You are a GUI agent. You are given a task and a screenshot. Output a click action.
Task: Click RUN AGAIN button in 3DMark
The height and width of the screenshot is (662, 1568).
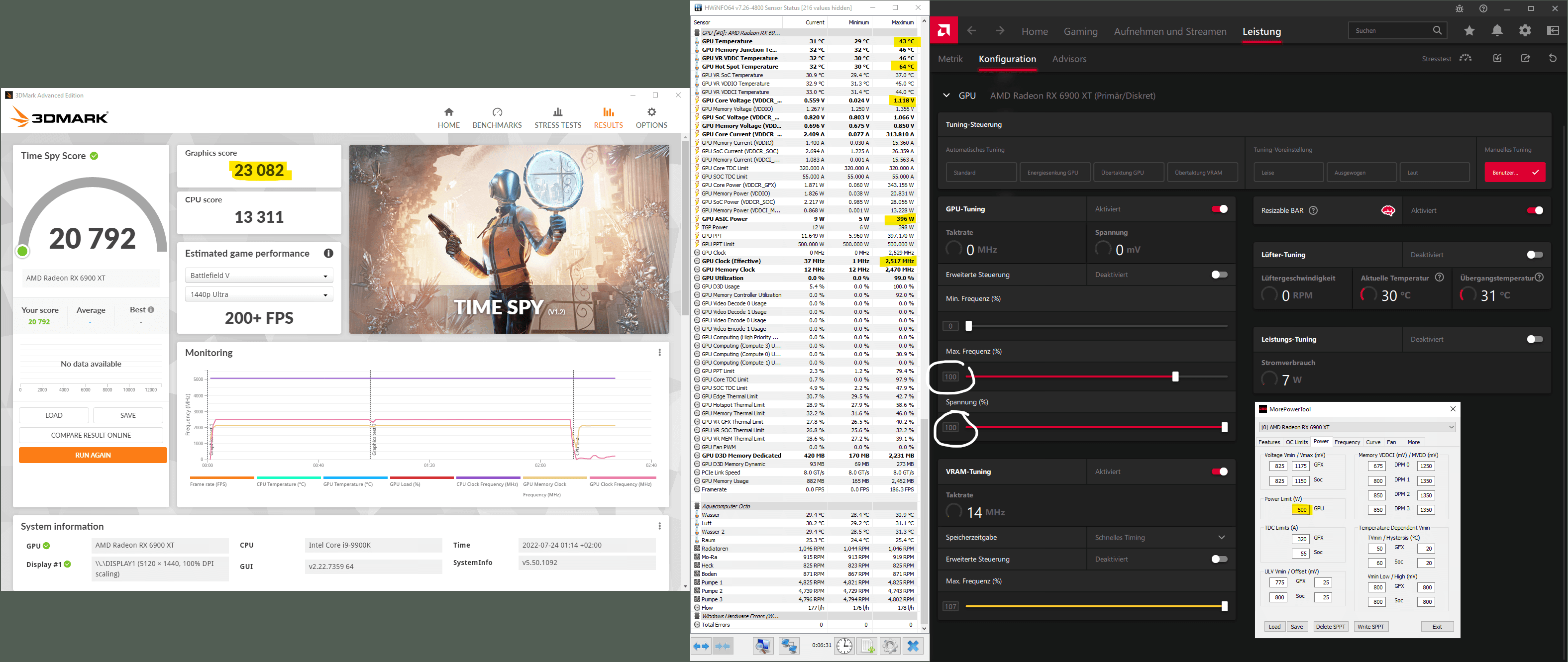pyautogui.click(x=93, y=455)
